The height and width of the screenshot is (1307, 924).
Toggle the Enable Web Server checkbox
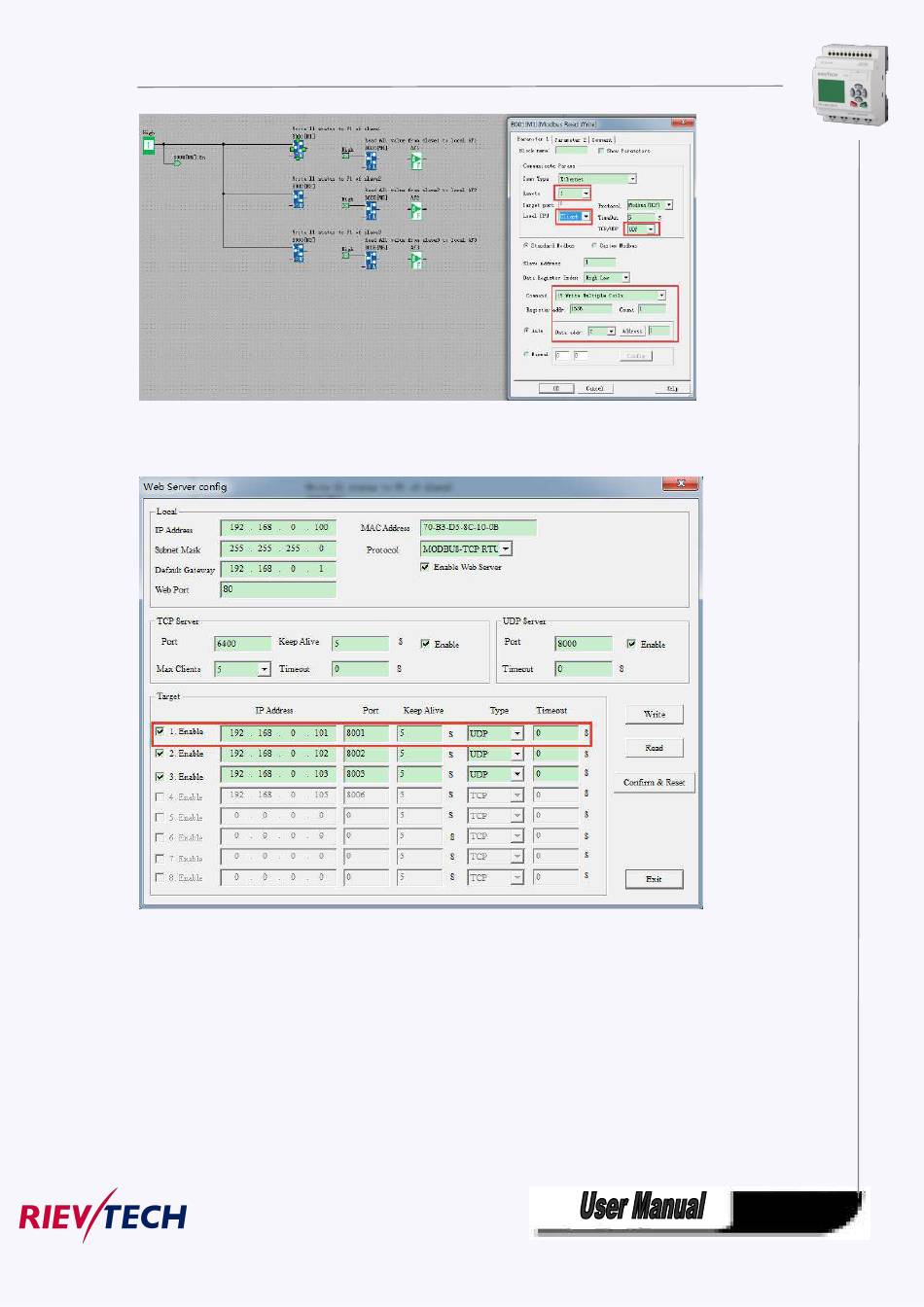425,567
